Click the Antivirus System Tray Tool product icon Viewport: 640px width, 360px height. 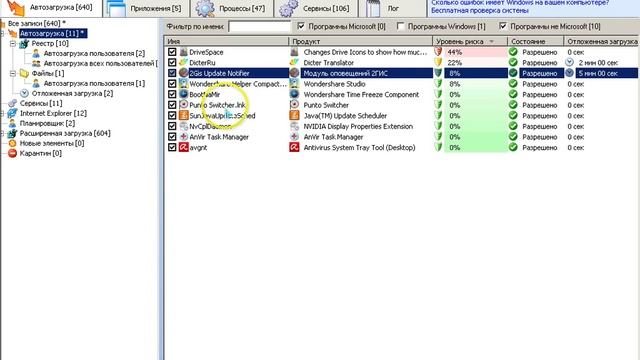coord(294,147)
